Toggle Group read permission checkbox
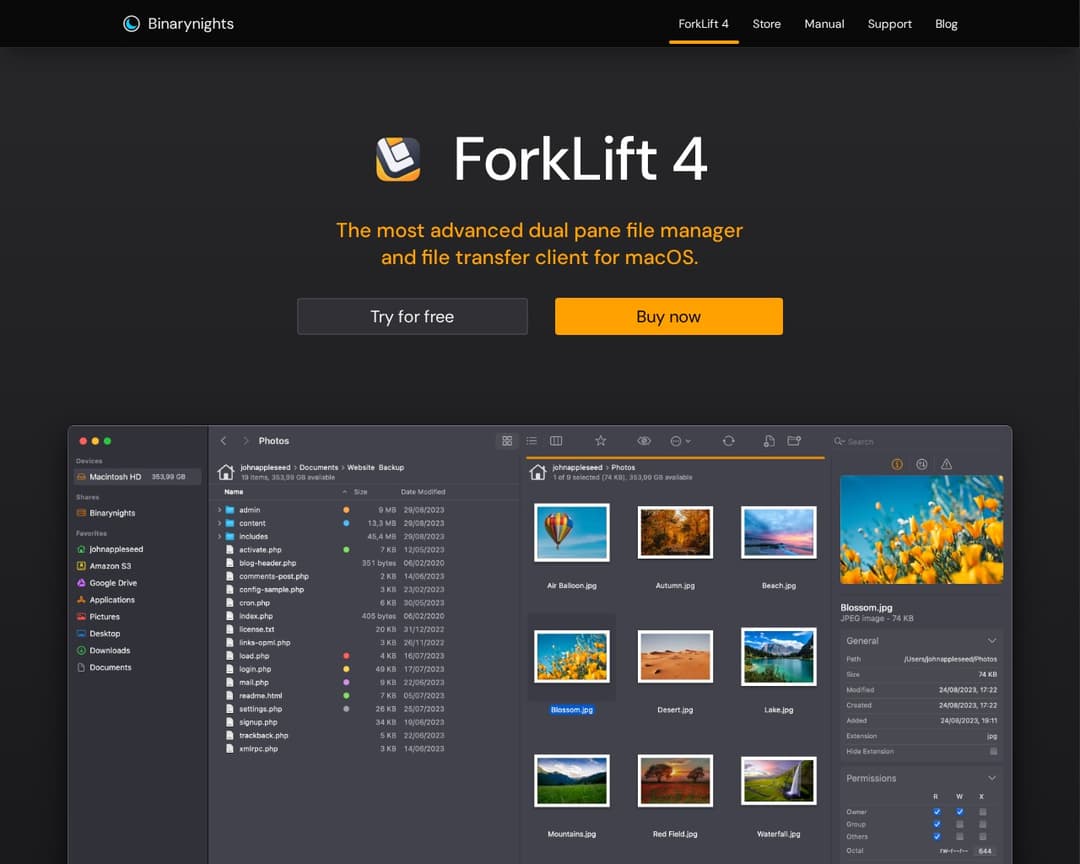This screenshot has width=1080, height=864. [x=937, y=824]
